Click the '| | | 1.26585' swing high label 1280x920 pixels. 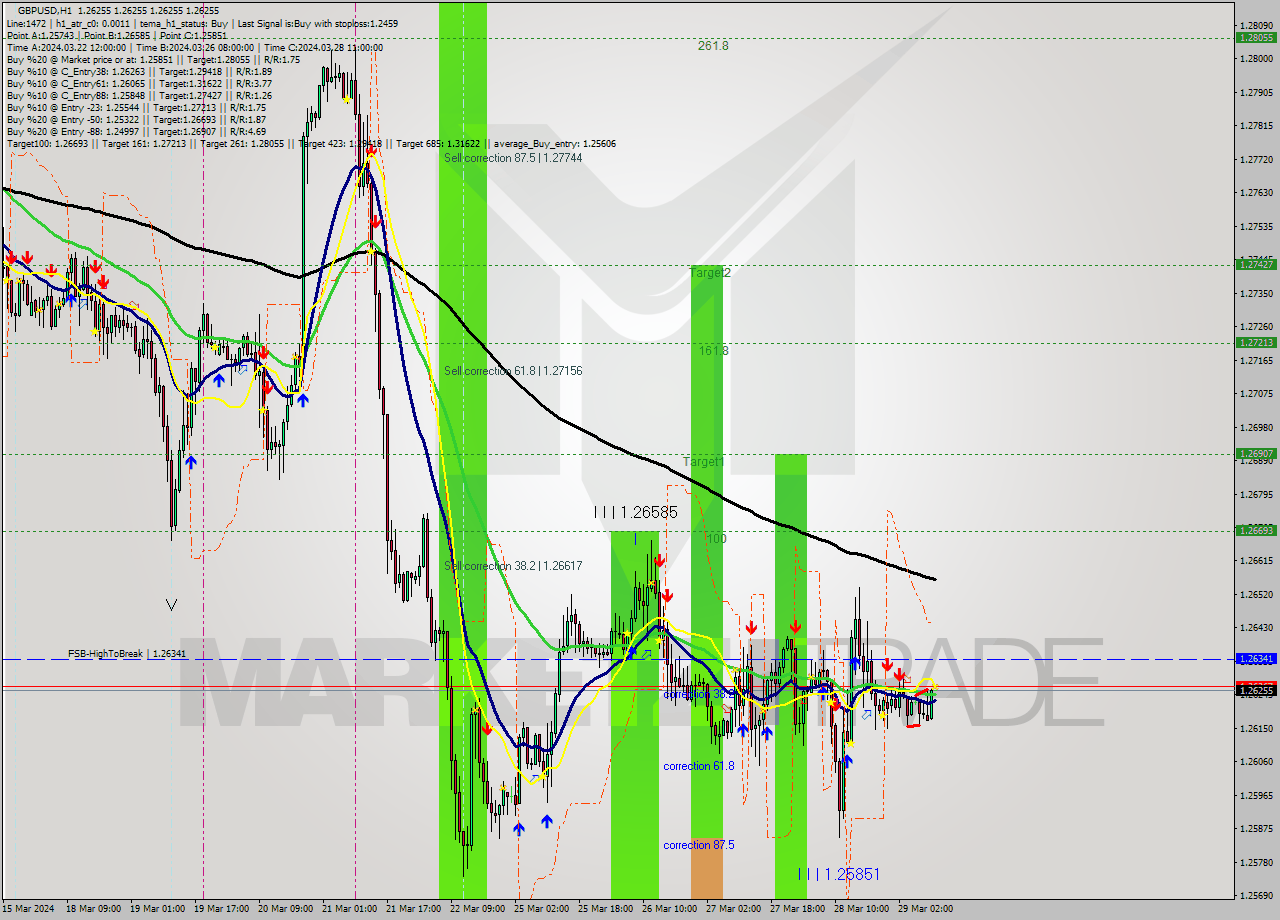click(636, 512)
